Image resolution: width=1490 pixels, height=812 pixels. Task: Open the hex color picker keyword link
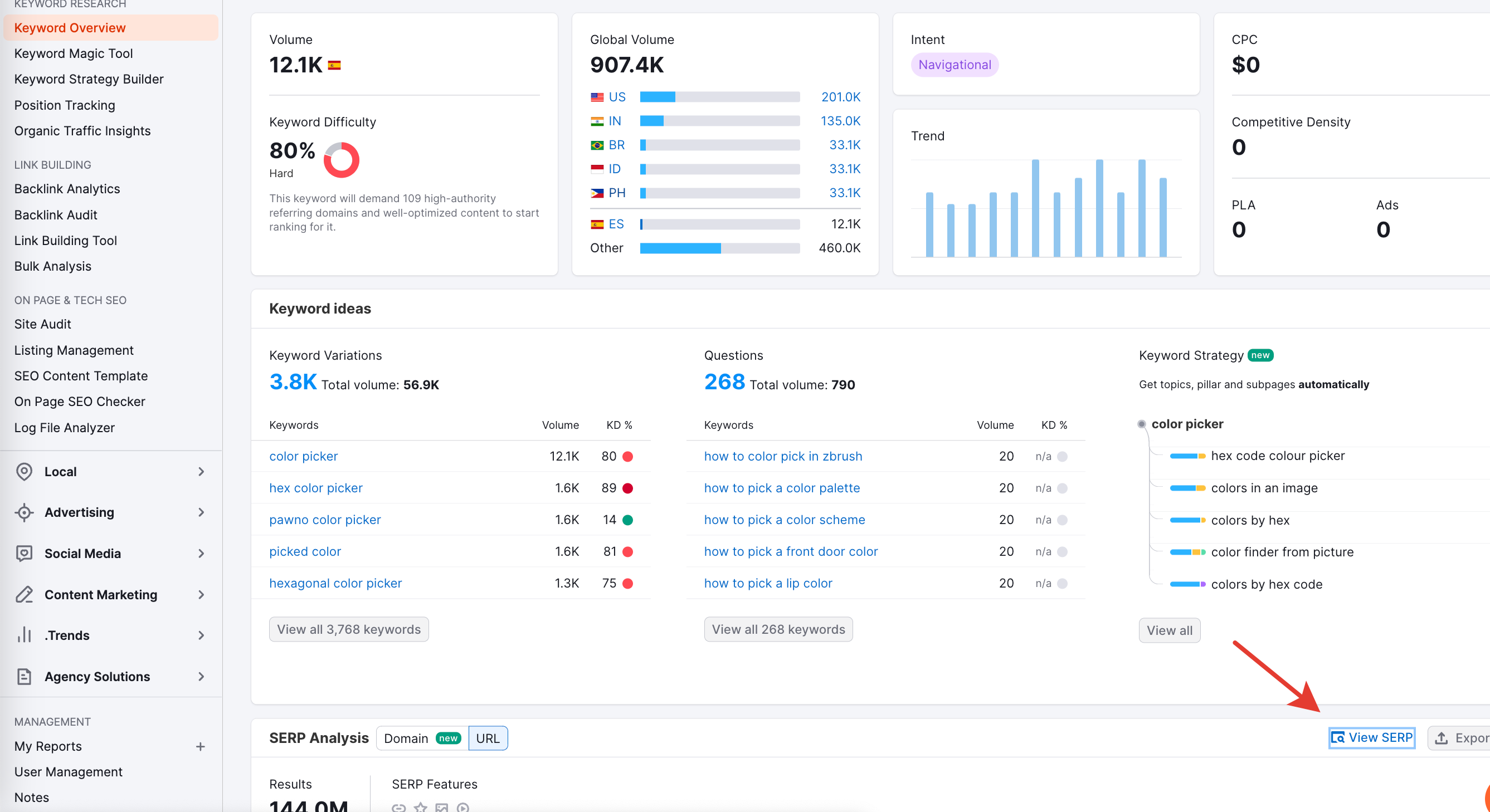tap(316, 488)
